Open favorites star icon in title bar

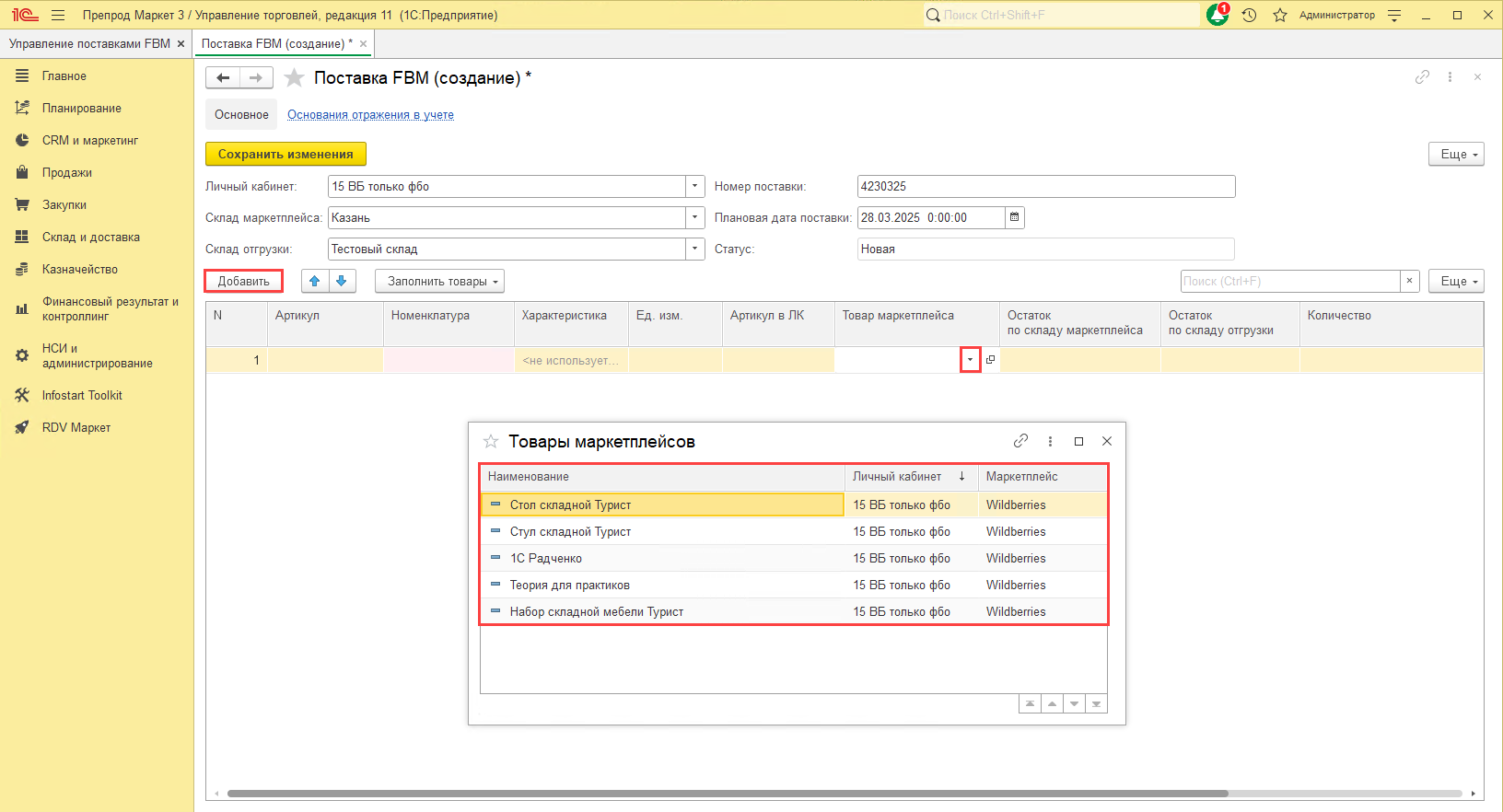[1280, 15]
